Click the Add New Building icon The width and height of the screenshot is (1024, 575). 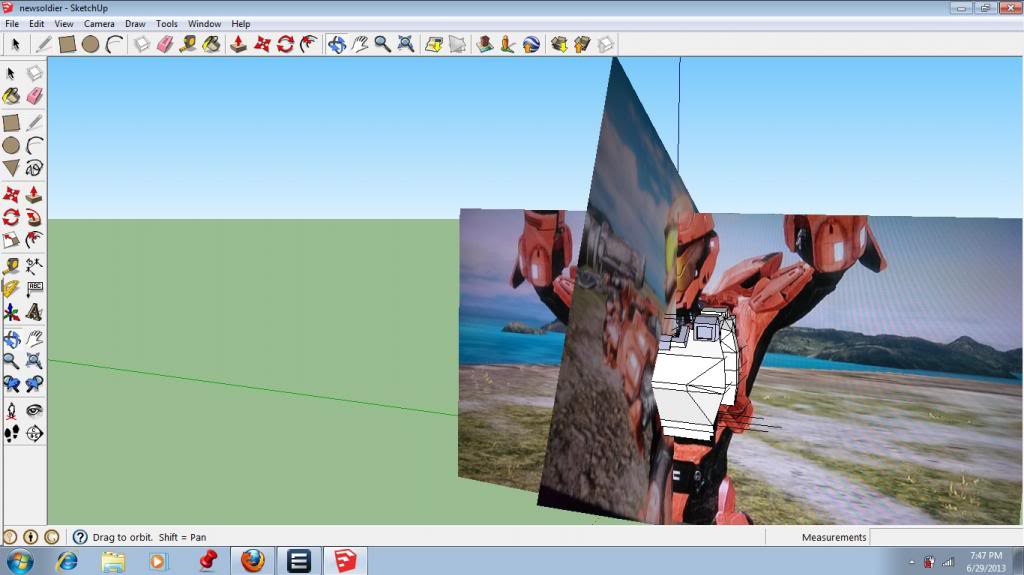(x=485, y=44)
